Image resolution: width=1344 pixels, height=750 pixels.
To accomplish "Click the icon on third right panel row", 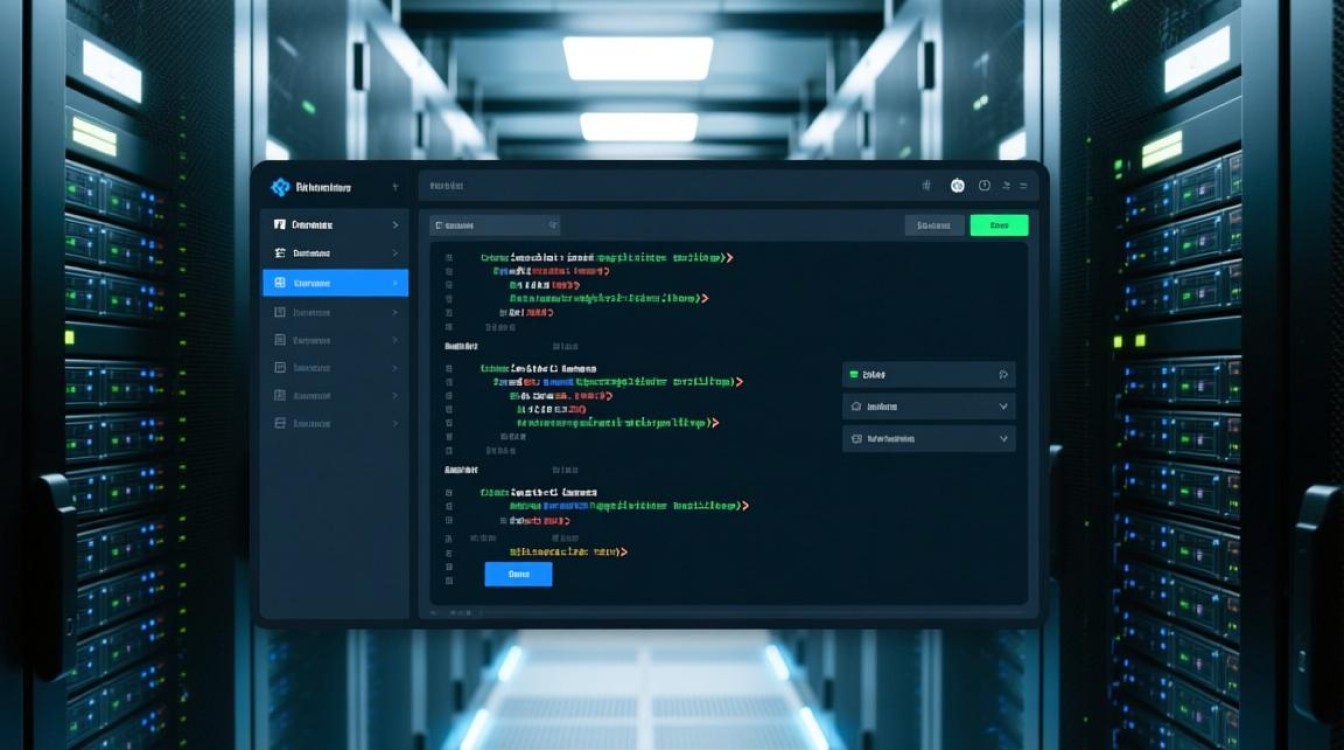I will click(x=855, y=439).
